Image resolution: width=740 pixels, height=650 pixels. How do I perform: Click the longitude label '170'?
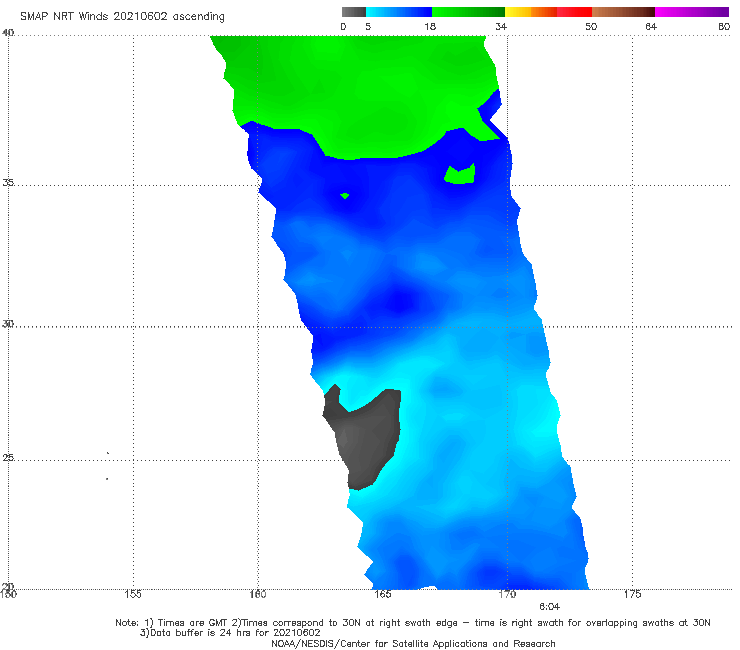pyautogui.click(x=507, y=594)
